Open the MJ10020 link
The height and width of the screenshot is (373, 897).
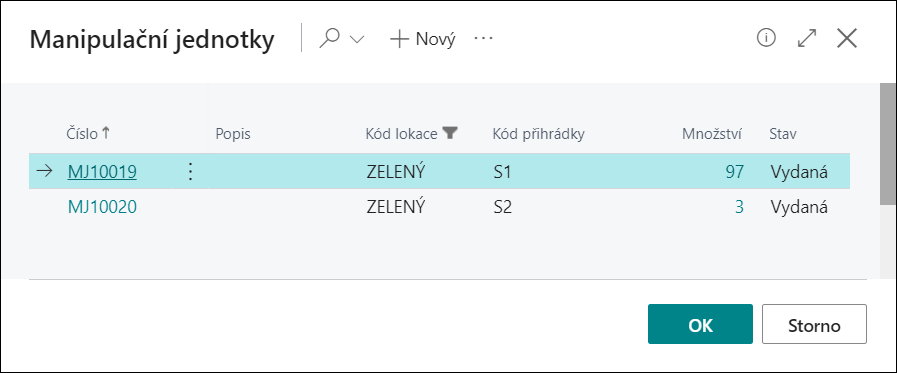pyautogui.click(x=102, y=207)
